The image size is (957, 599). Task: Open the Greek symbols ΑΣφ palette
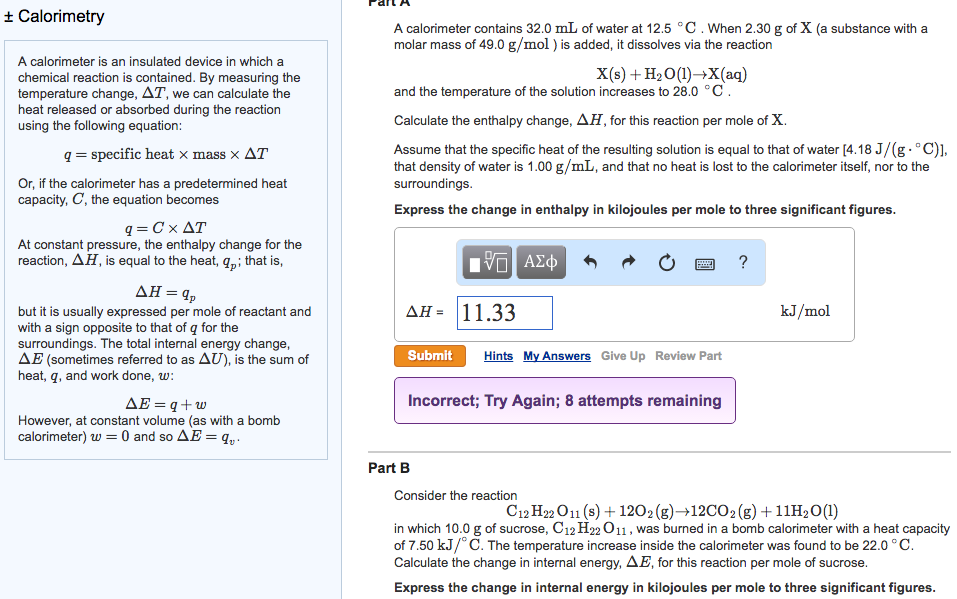pyautogui.click(x=540, y=263)
